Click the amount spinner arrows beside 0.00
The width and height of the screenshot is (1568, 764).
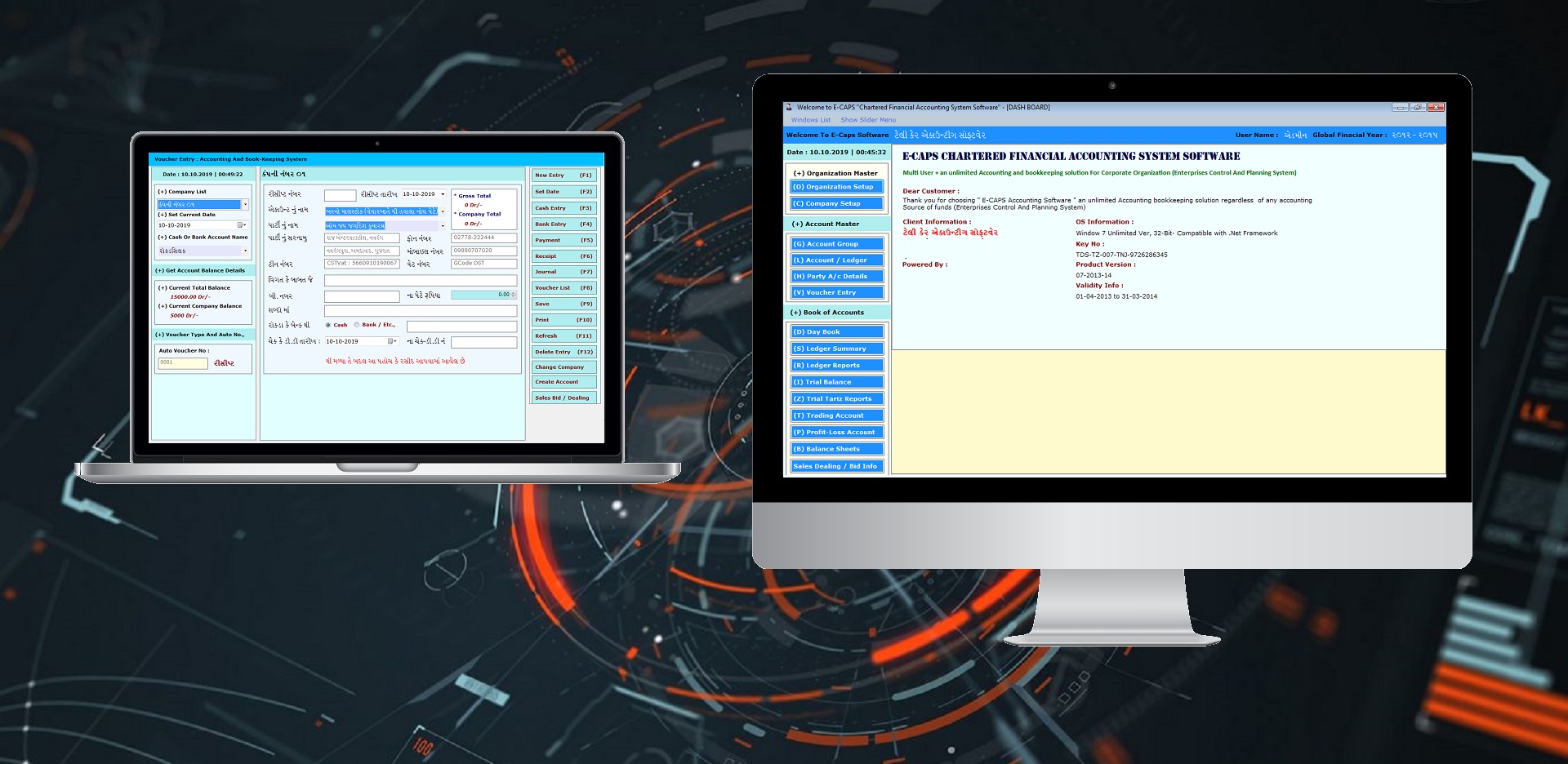click(513, 295)
